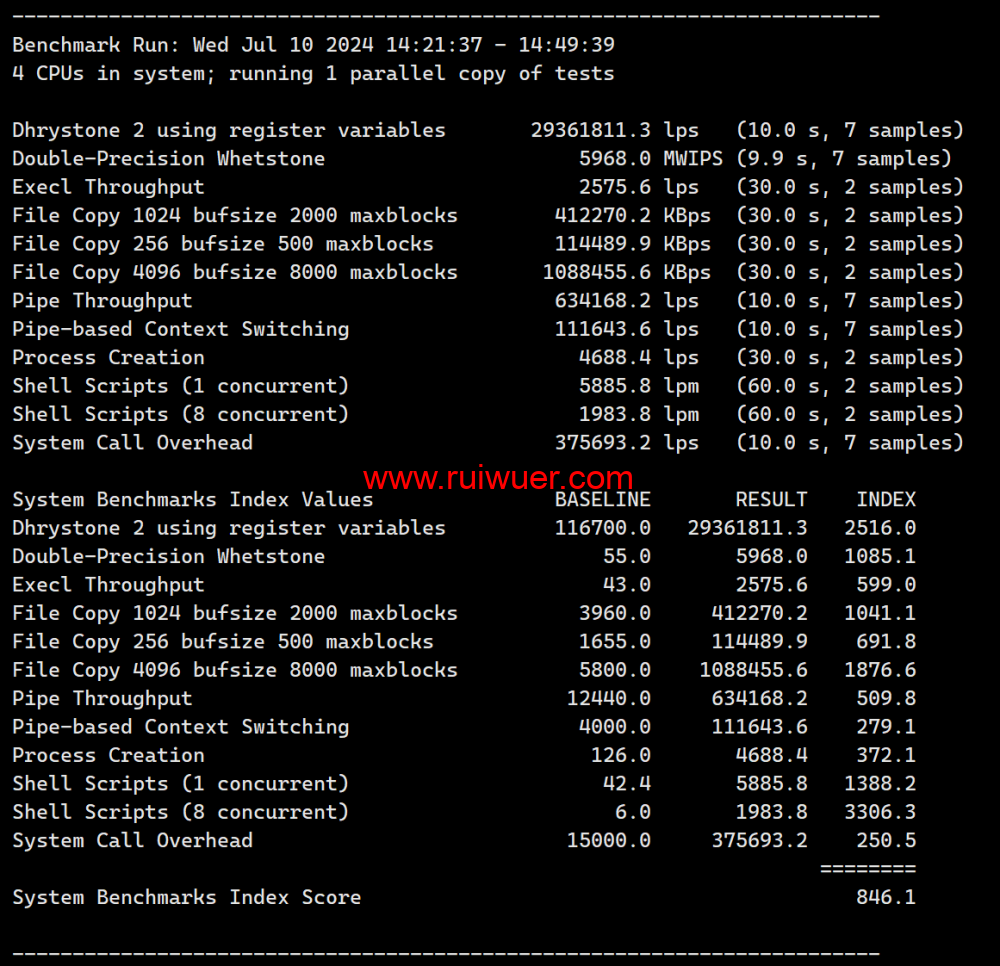This screenshot has height=966, width=1000.
Task: Click the Shell Scripts (8 concurrent) index 3306.3
Action: click(879, 812)
